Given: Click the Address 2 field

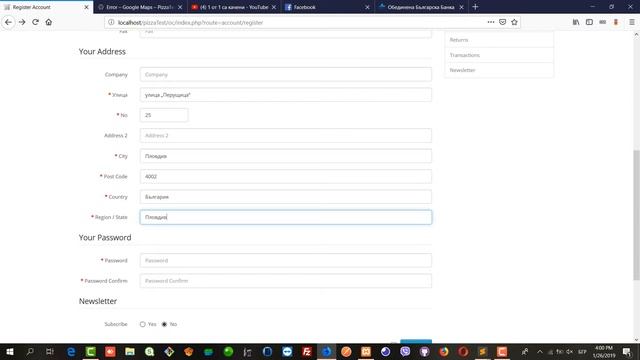Looking at the screenshot, I should (285, 136).
